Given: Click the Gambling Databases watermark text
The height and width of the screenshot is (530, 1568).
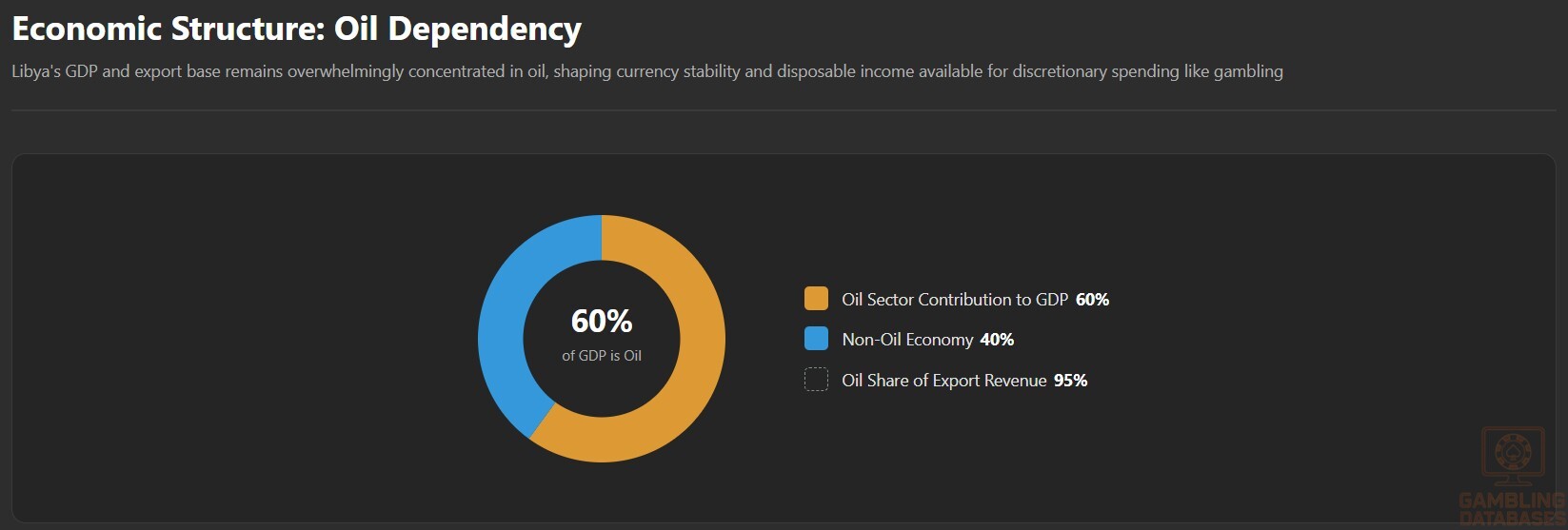Looking at the screenshot, I should pyautogui.click(x=1513, y=509).
